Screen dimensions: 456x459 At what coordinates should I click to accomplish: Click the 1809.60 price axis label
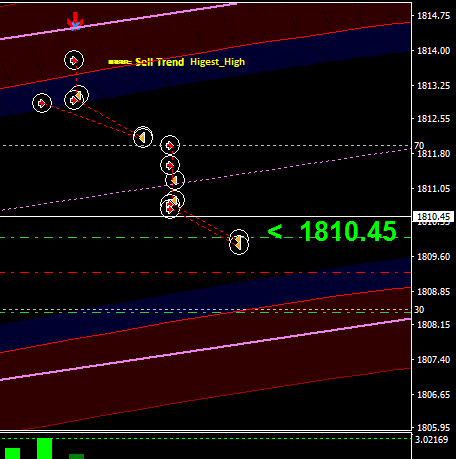(x=433, y=257)
